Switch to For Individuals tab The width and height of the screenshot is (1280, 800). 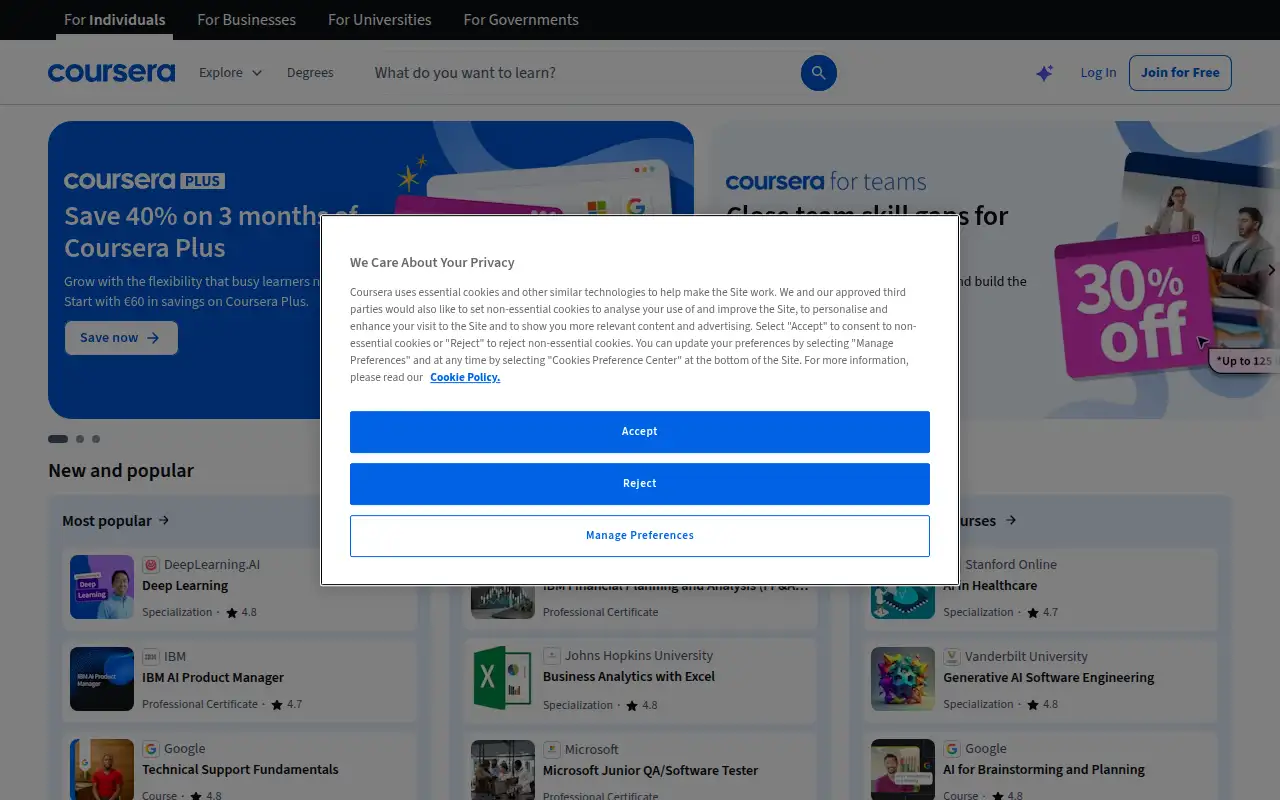115,20
